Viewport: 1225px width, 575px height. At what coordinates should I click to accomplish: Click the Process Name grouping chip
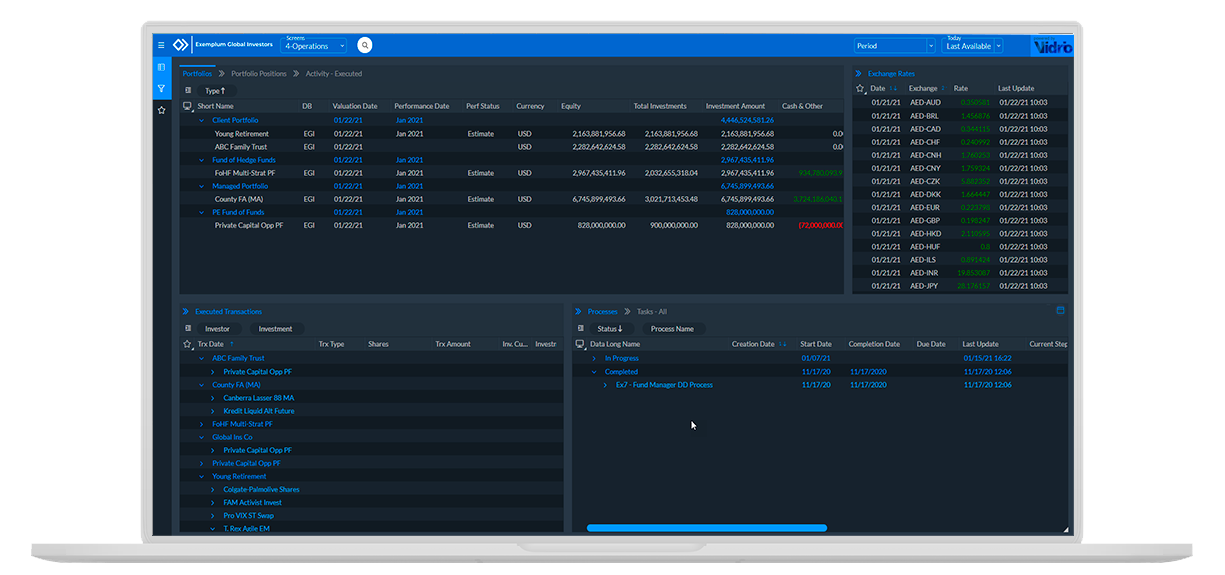pyautogui.click(x=672, y=328)
